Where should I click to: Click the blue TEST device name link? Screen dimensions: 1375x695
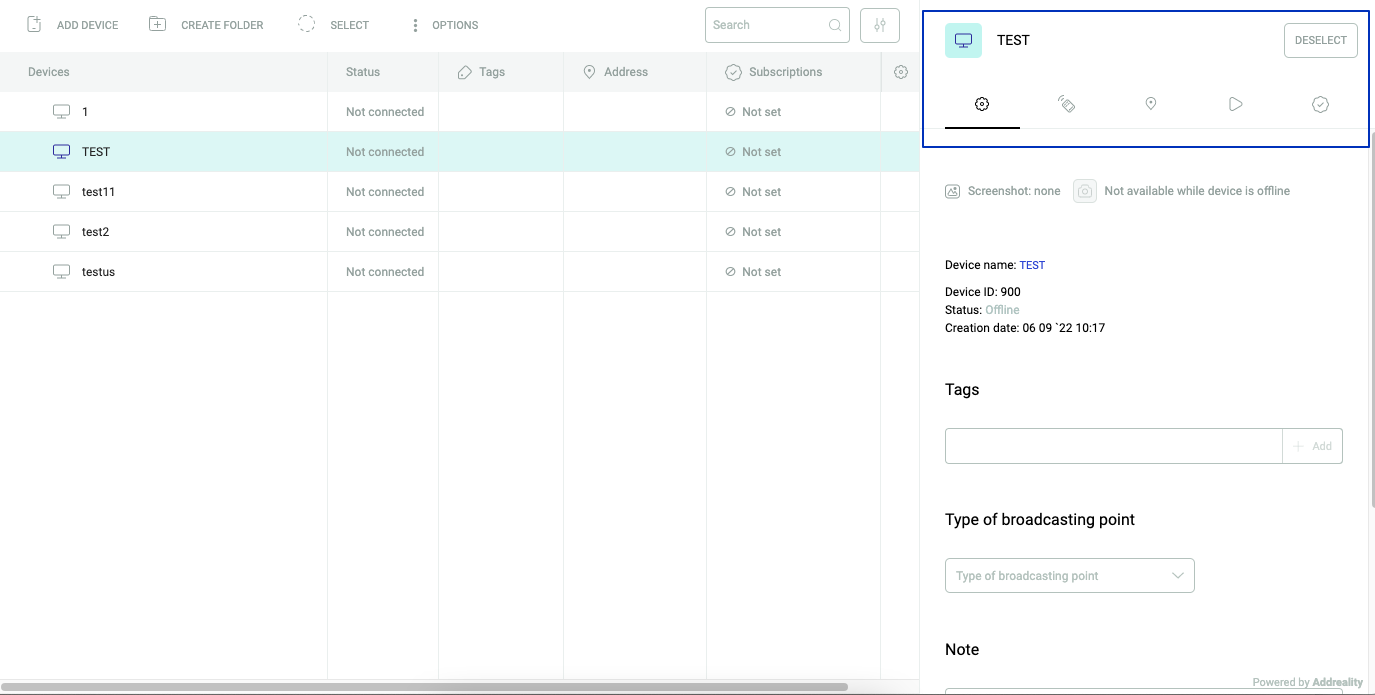[1032, 265]
